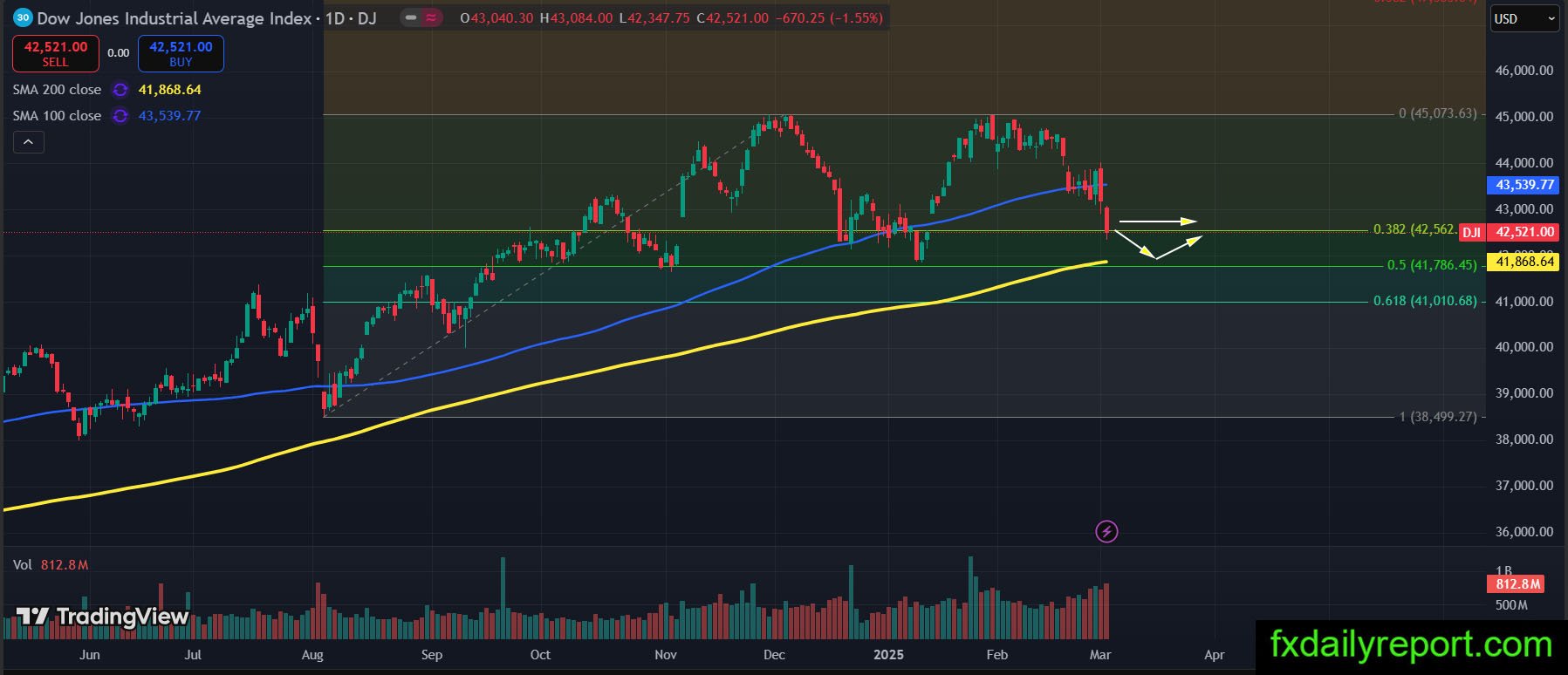Click the red wavy data indicator icon
The image size is (1568, 675).
tap(431, 17)
